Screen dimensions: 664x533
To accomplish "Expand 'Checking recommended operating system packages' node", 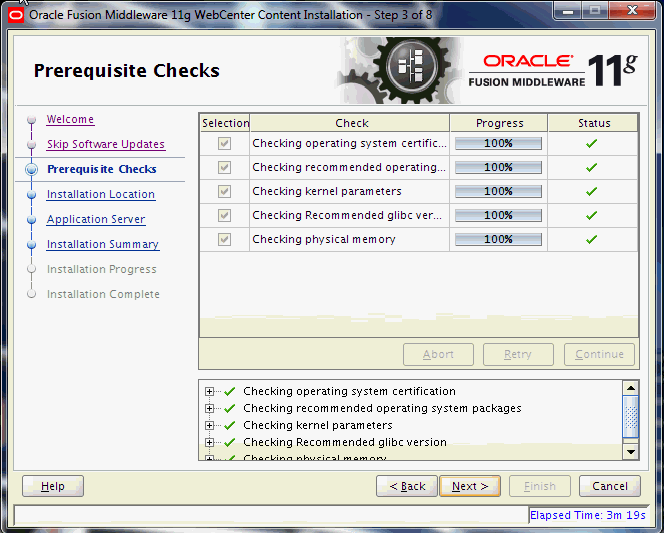I will point(209,408).
